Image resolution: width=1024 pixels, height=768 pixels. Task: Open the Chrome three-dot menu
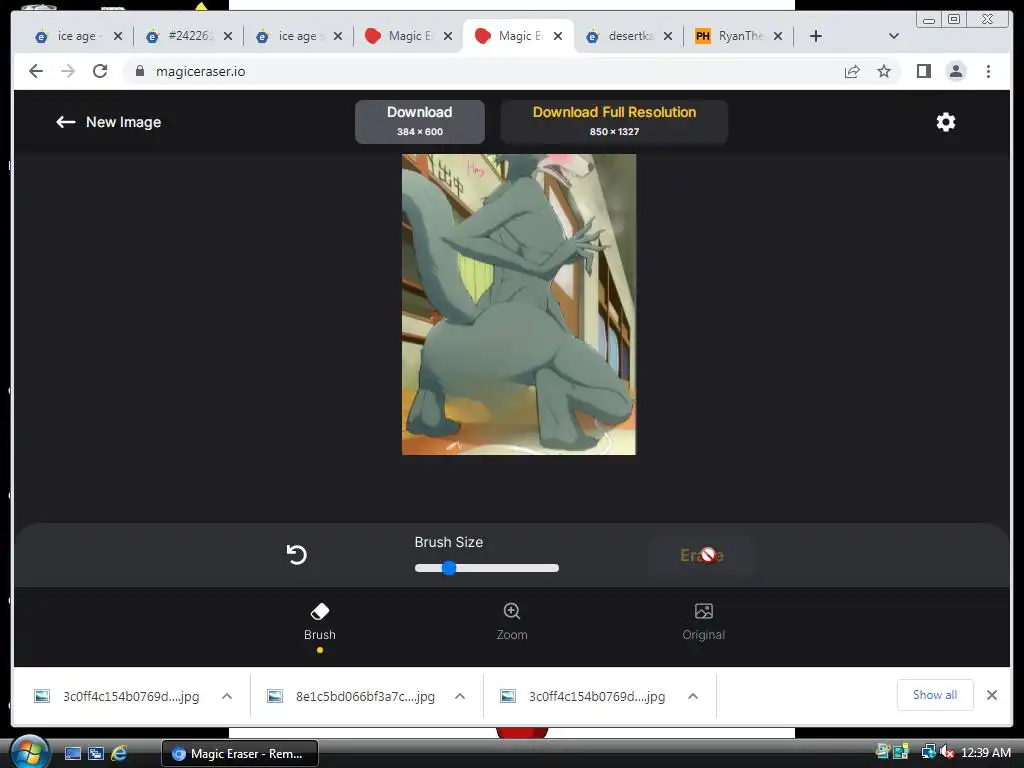point(989,71)
